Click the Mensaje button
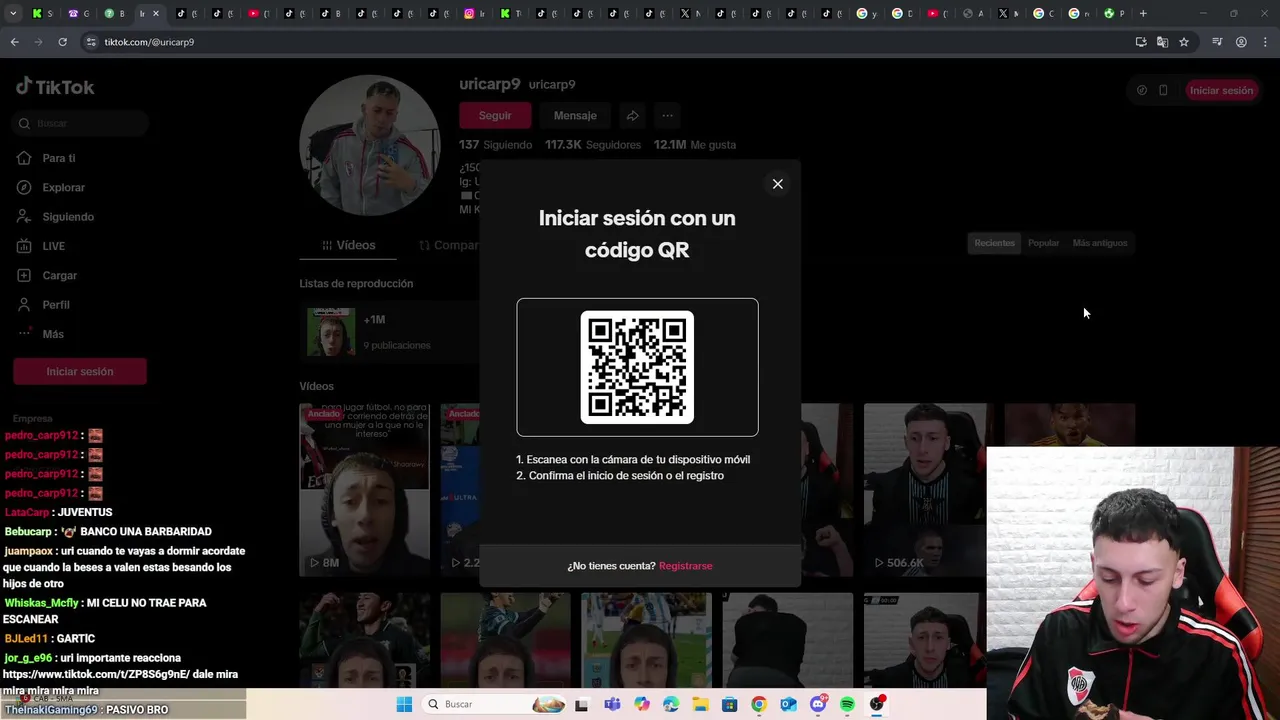Viewport: 1280px width, 720px height. (575, 115)
